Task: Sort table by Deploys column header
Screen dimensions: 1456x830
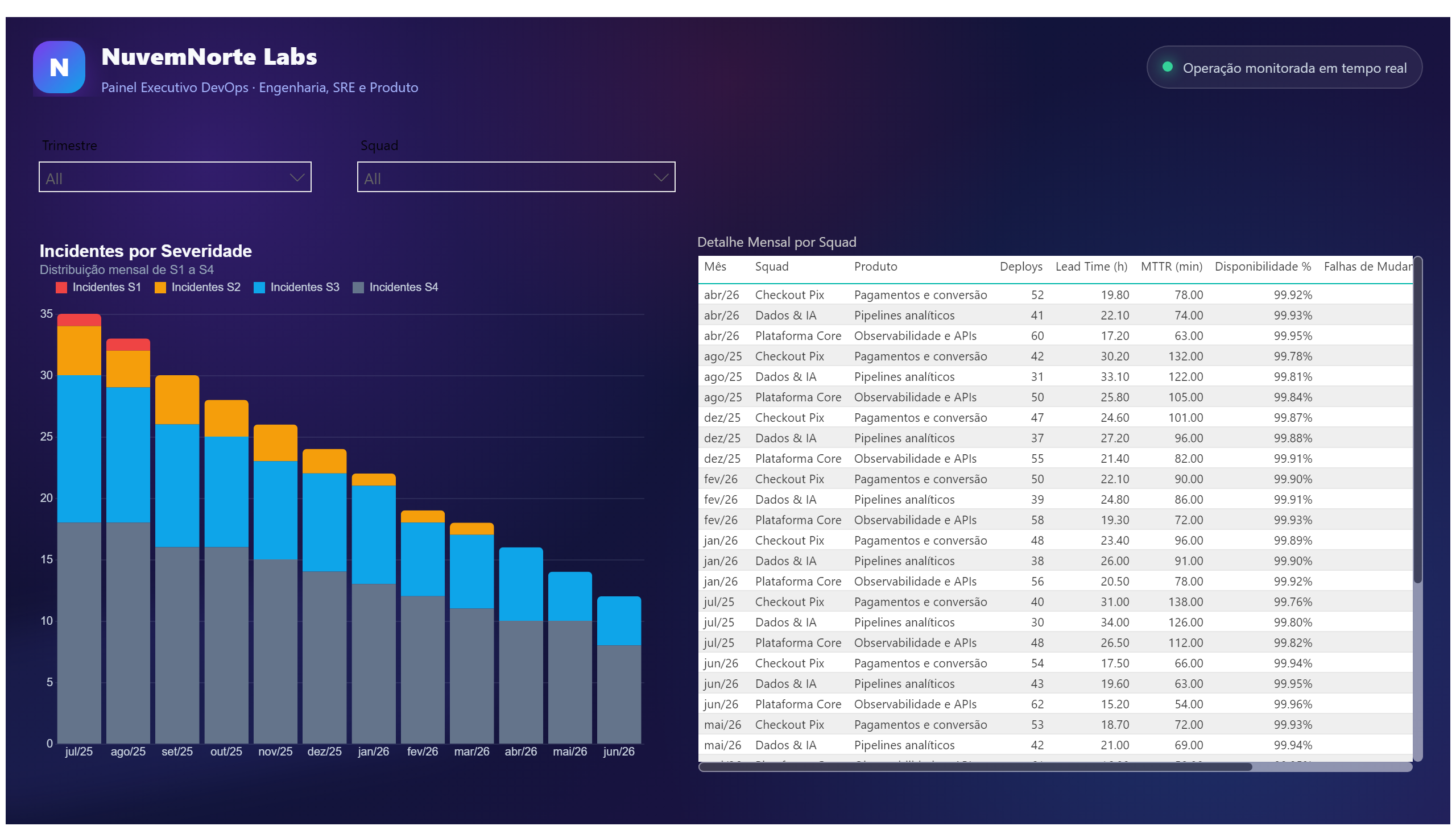Action: coord(1020,267)
